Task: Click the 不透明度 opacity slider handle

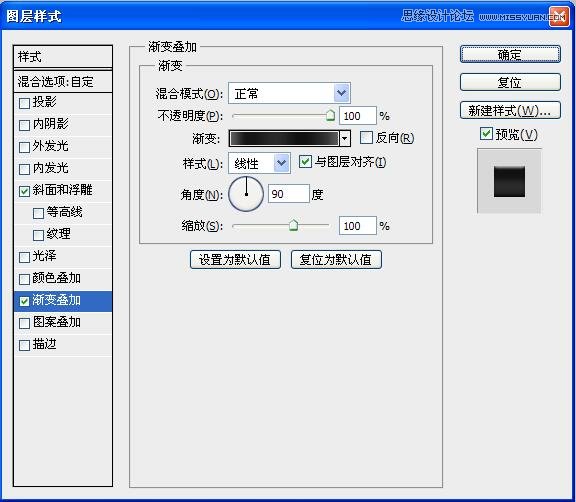Action: (x=330, y=115)
